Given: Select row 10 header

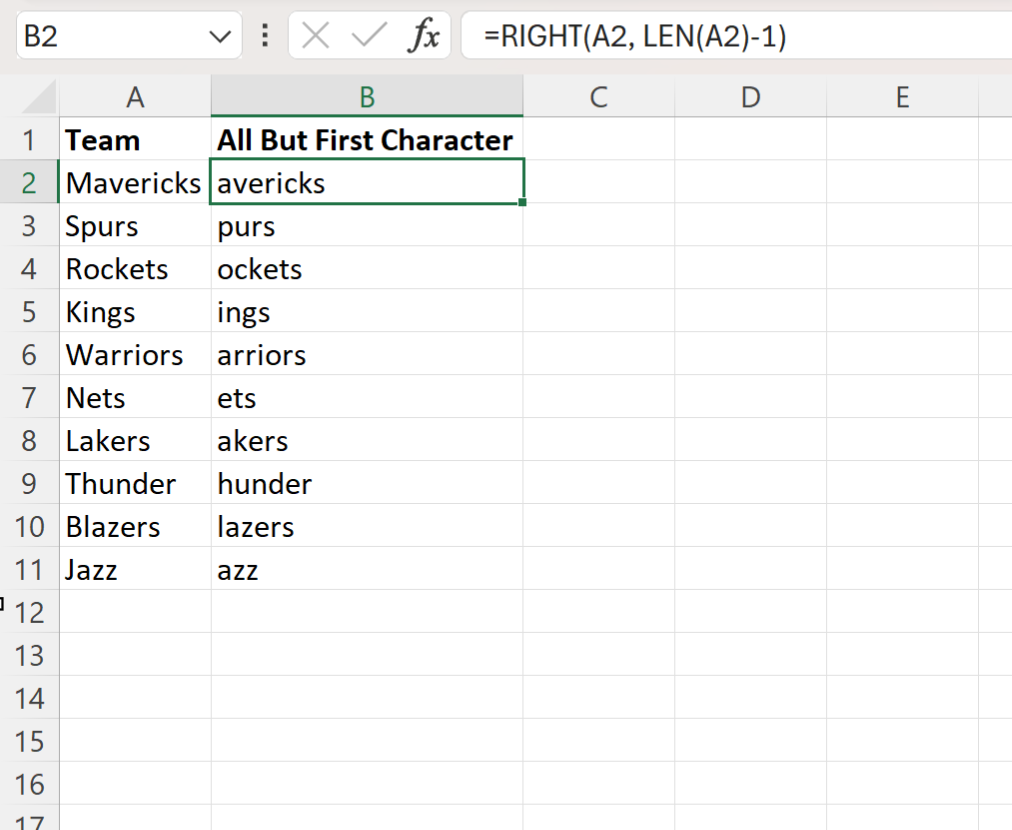Looking at the screenshot, I should click(29, 526).
